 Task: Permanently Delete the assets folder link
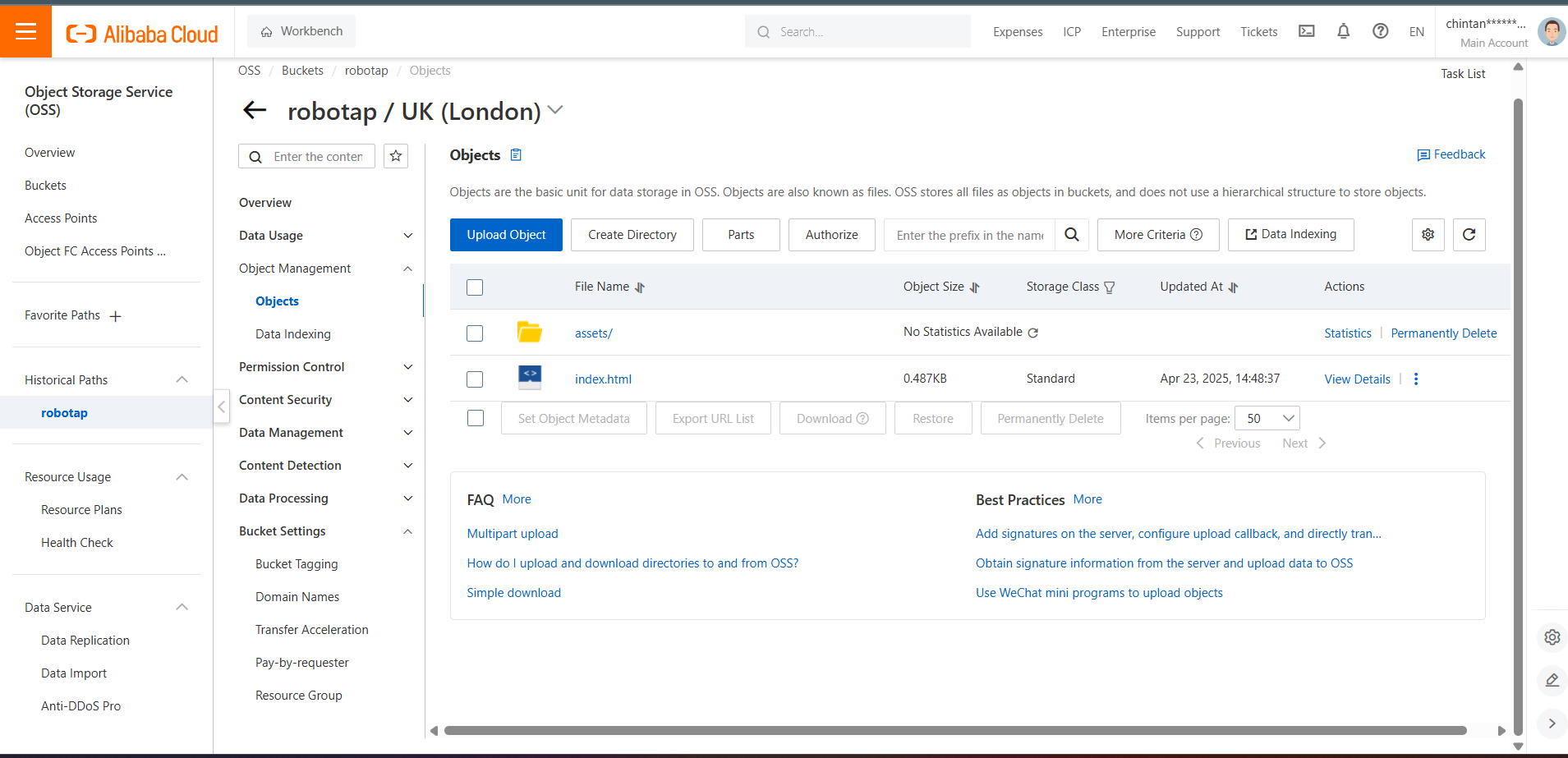click(1443, 333)
